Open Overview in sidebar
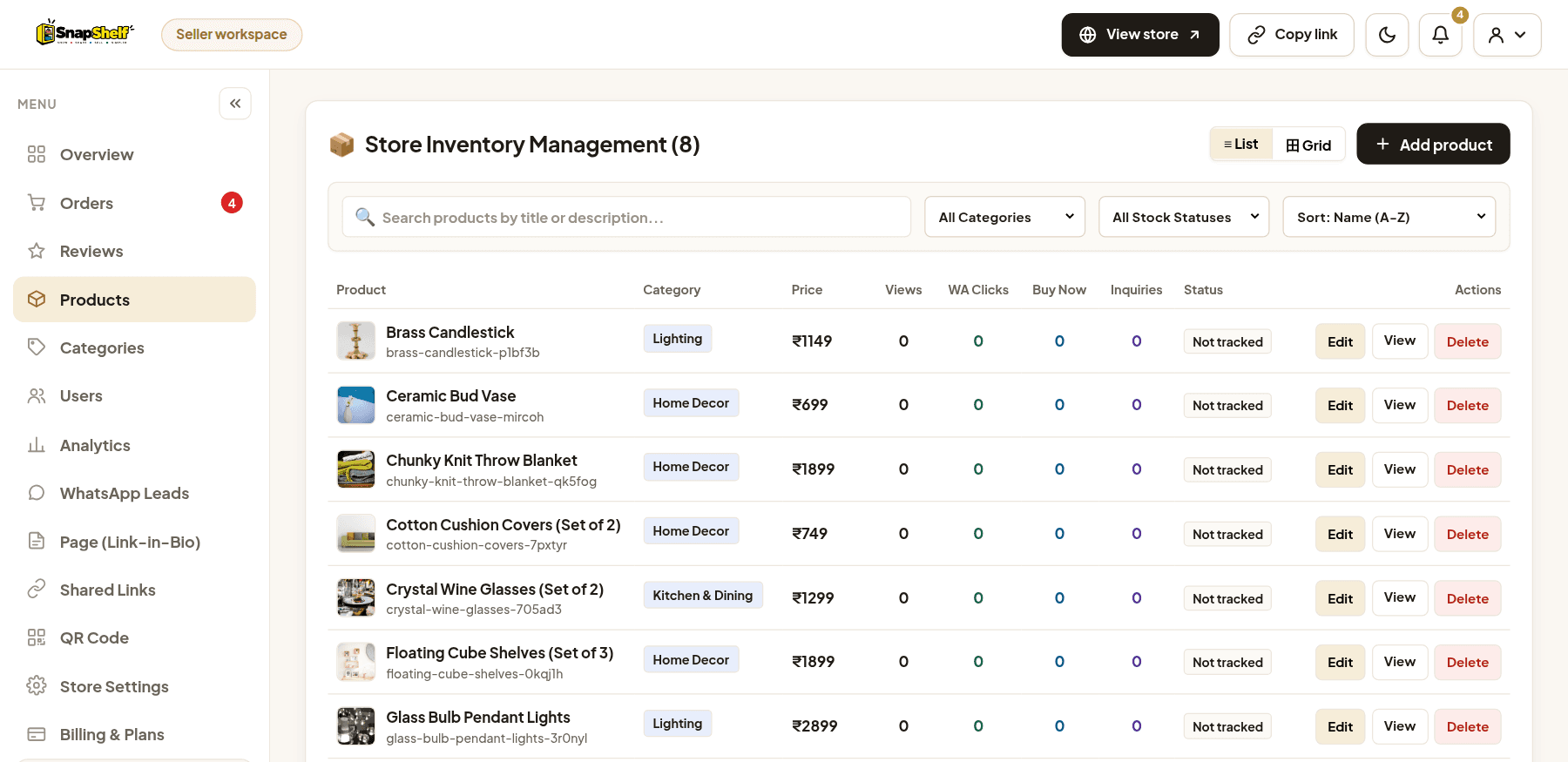The height and width of the screenshot is (762, 1568). click(x=134, y=154)
